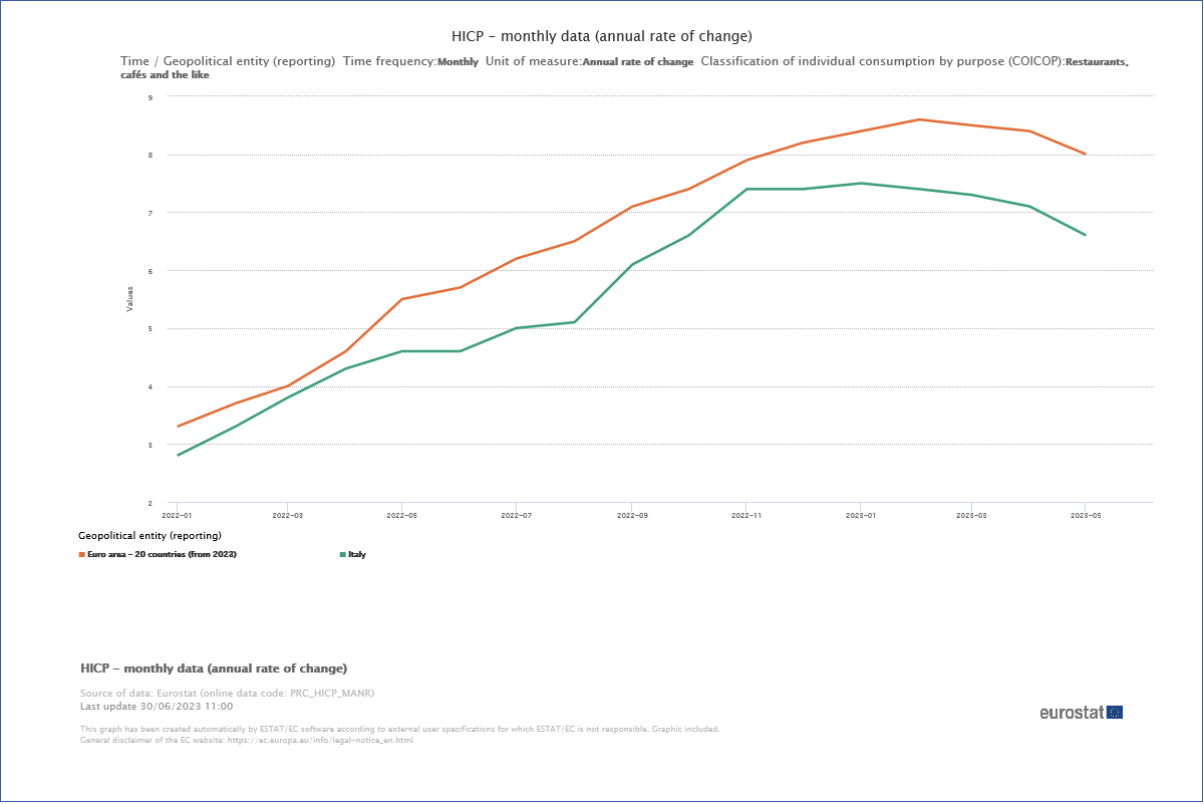The height and width of the screenshot is (804, 1204).
Task: Click the 2023-01 x-axis label
Action: pyautogui.click(x=859, y=516)
